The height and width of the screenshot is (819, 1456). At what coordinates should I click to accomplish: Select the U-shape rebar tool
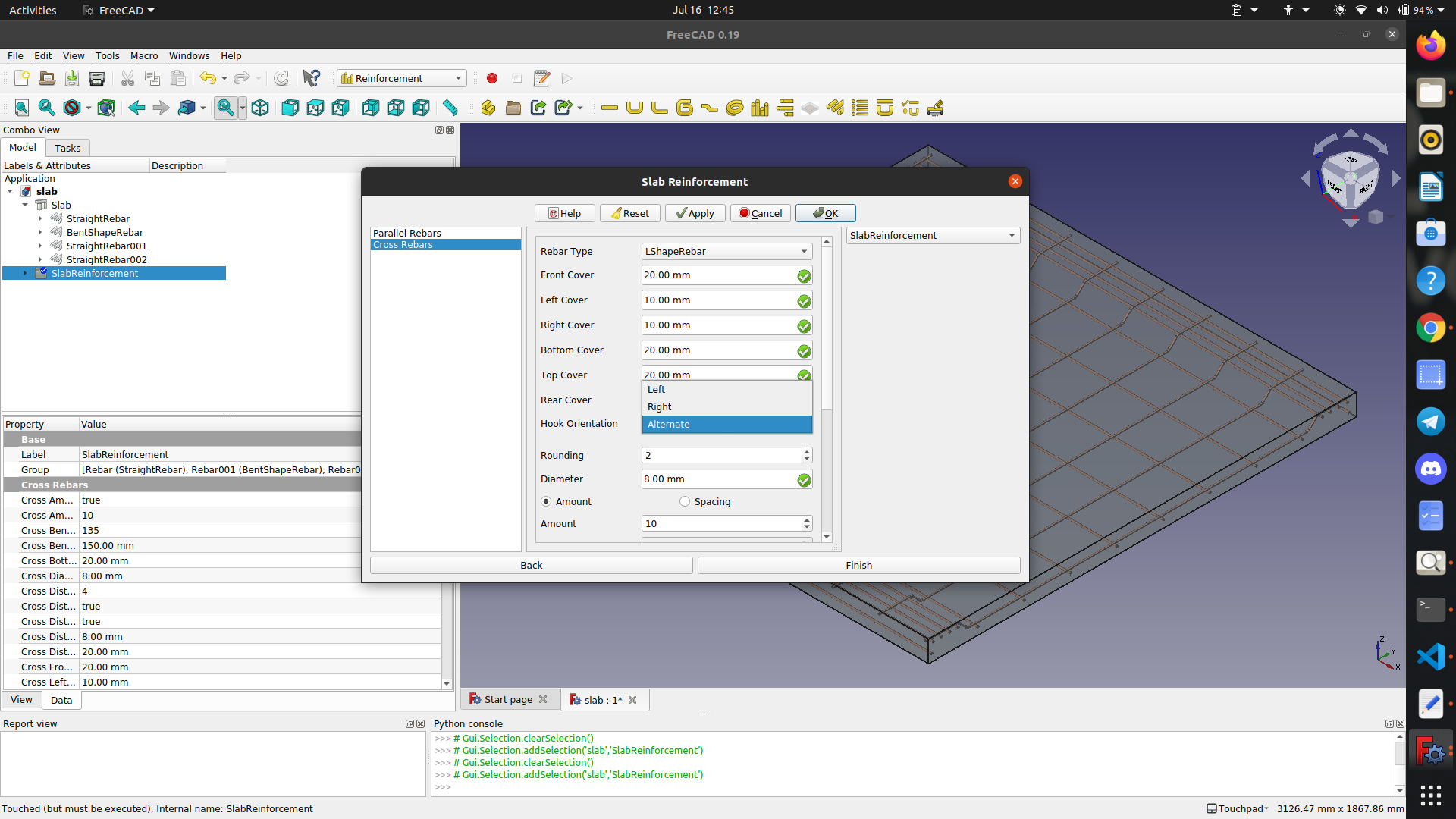click(x=635, y=108)
